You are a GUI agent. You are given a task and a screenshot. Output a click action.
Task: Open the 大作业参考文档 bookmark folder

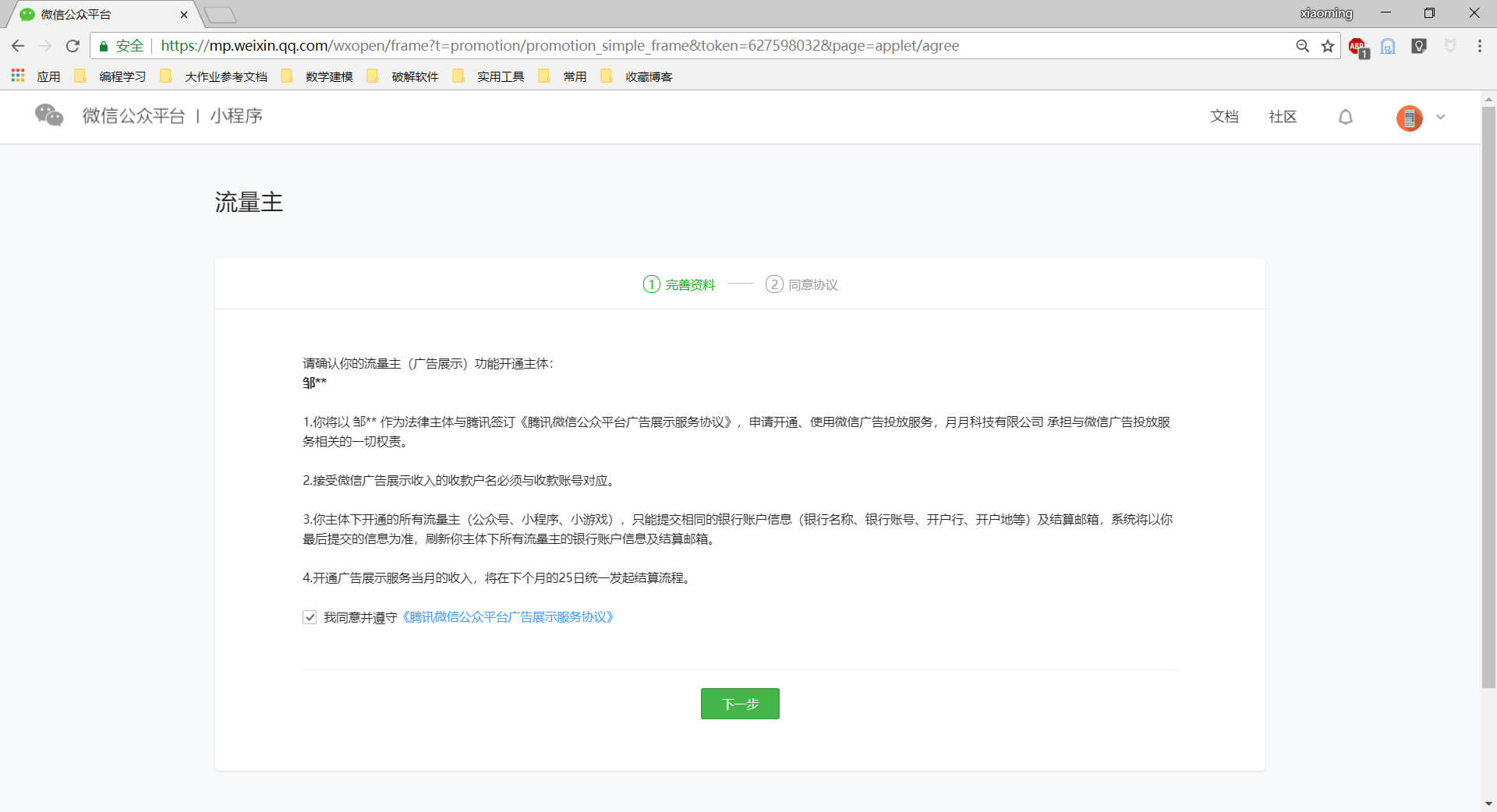coord(214,76)
